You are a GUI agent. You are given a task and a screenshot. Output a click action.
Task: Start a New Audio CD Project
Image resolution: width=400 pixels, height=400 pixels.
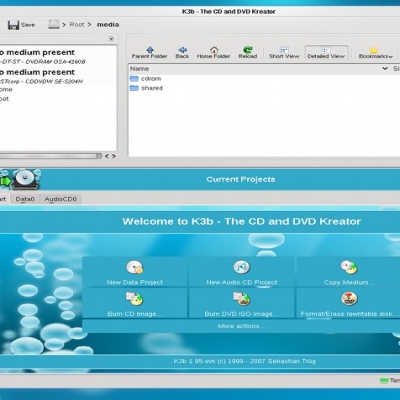[x=242, y=272]
